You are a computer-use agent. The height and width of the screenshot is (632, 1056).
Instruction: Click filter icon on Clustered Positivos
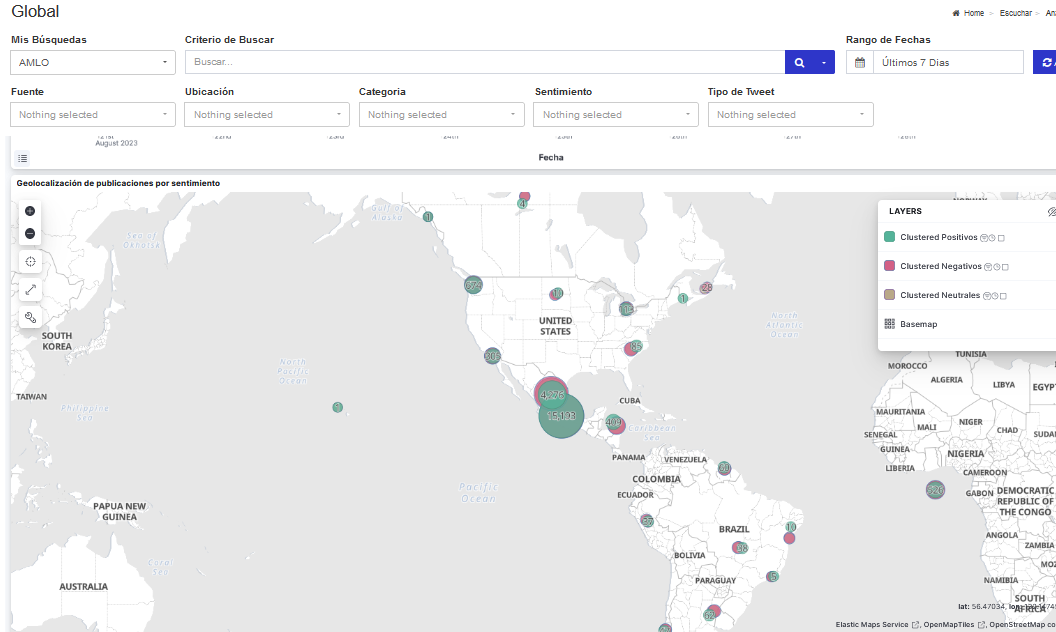point(984,238)
